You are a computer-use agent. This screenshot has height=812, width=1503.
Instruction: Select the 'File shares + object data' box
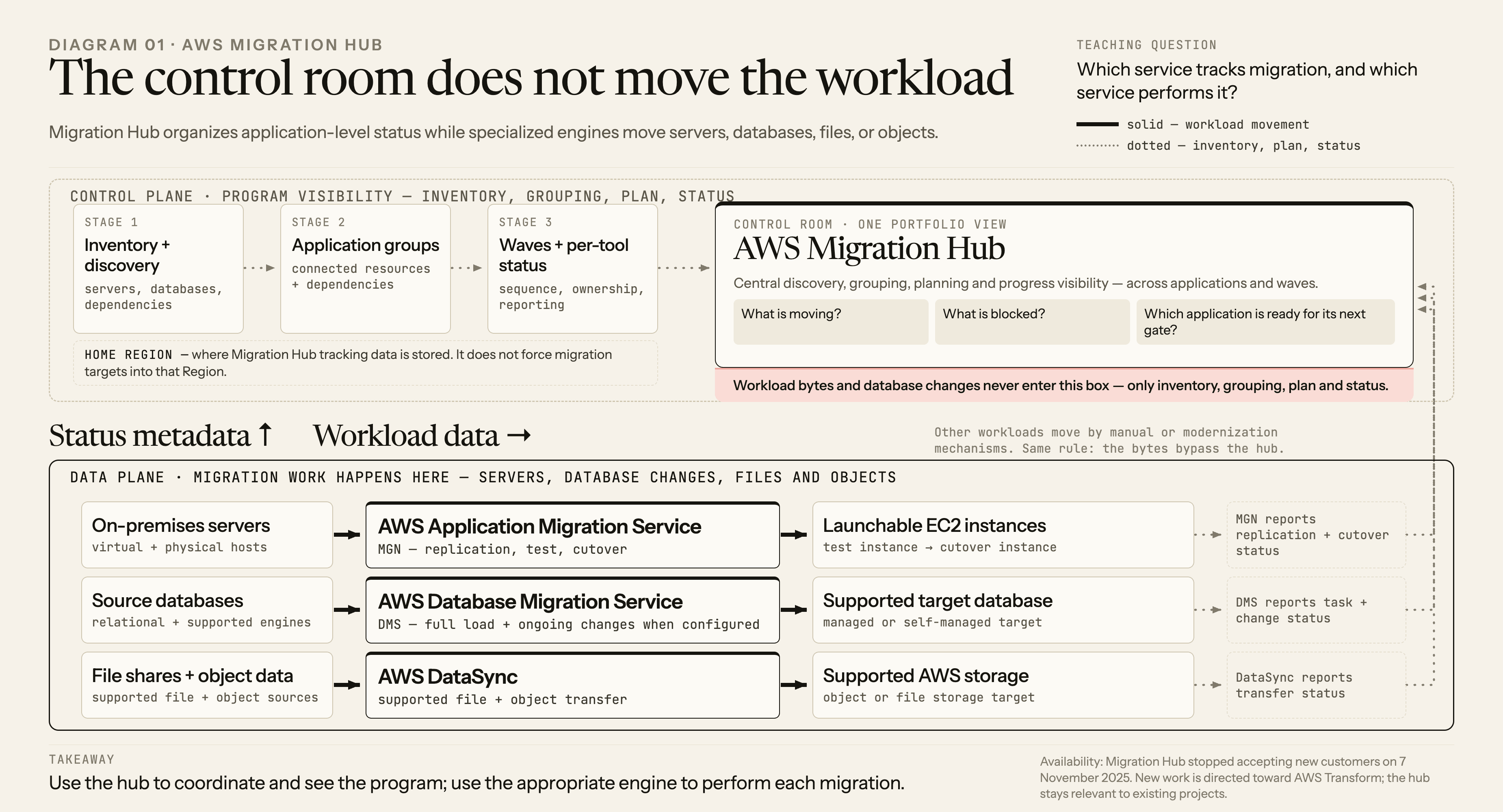coord(207,685)
